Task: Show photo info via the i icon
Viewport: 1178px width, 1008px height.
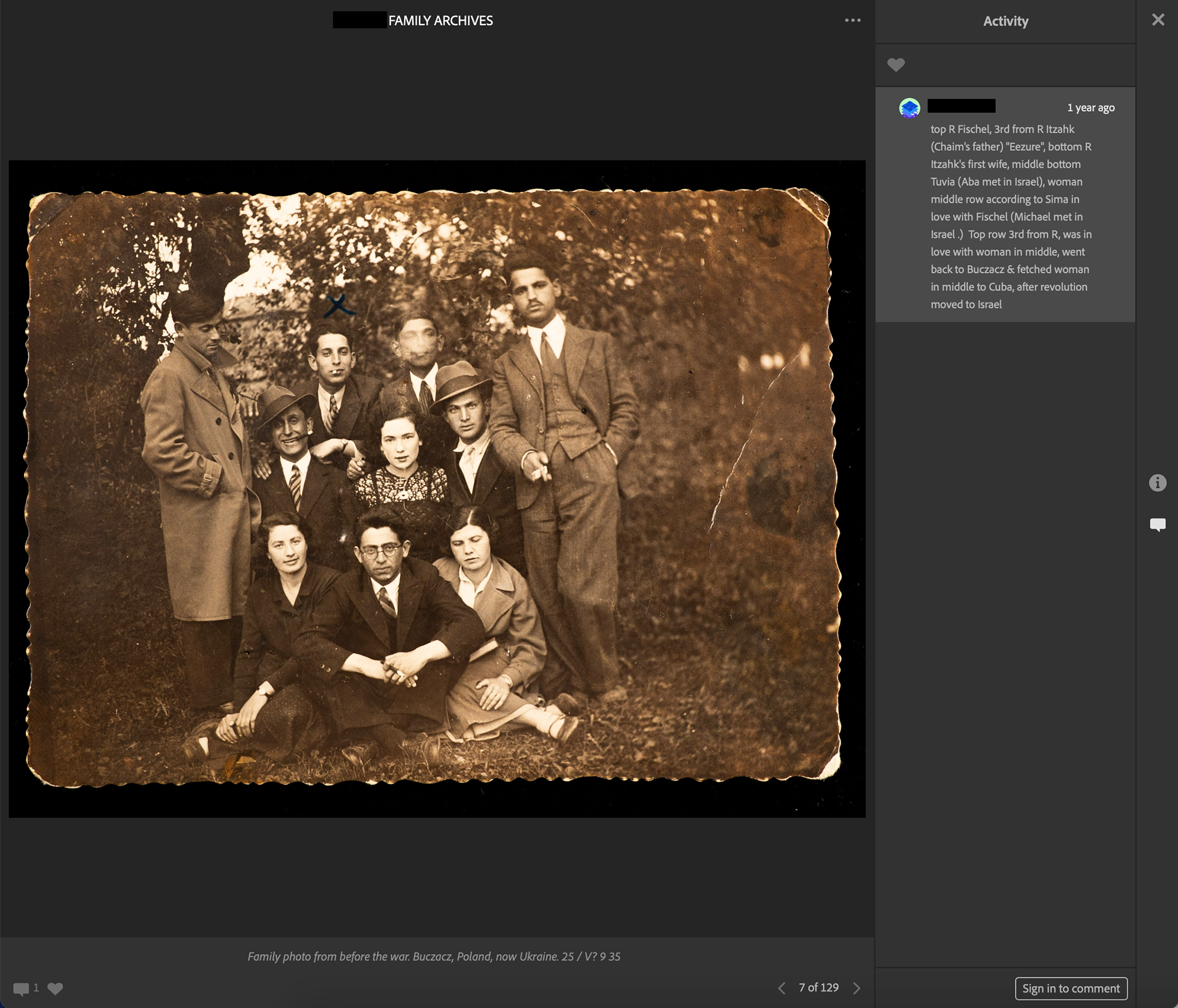Action: pyautogui.click(x=1157, y=483)
